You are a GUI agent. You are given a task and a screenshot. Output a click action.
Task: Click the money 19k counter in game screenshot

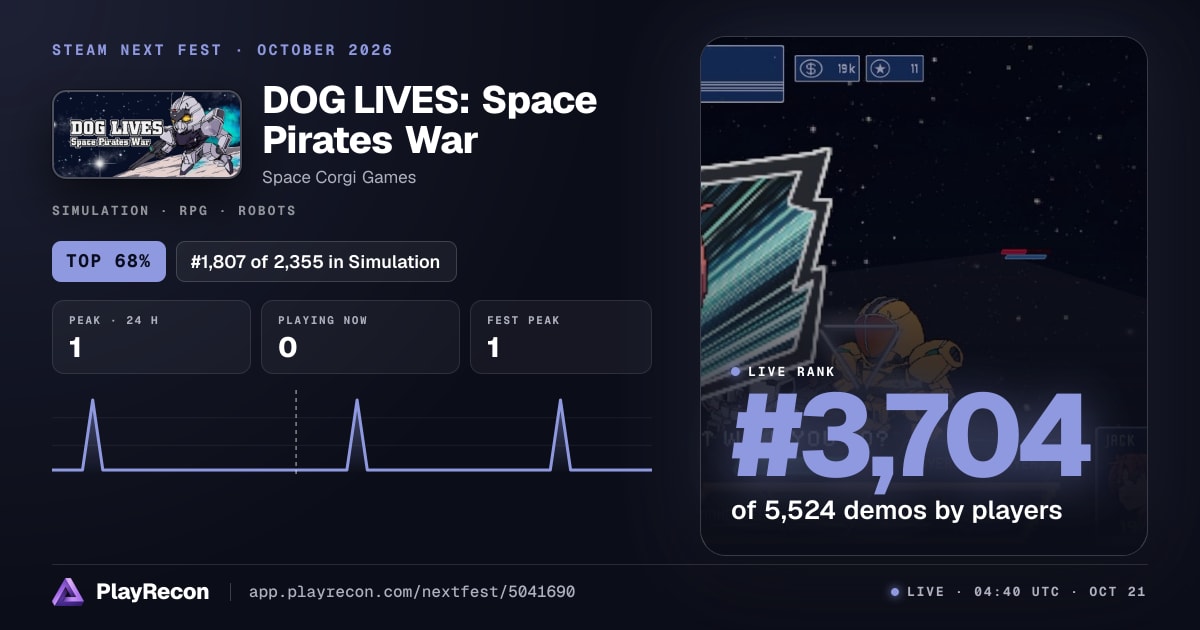click(x=827, y=69)
